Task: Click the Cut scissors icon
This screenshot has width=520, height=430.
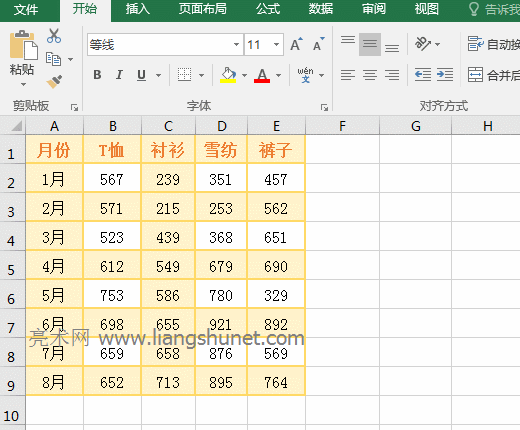Action: point(54,36)
